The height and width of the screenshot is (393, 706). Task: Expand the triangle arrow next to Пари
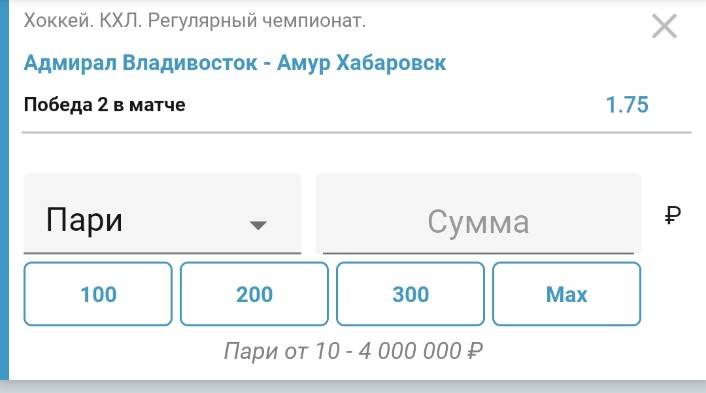258,225
